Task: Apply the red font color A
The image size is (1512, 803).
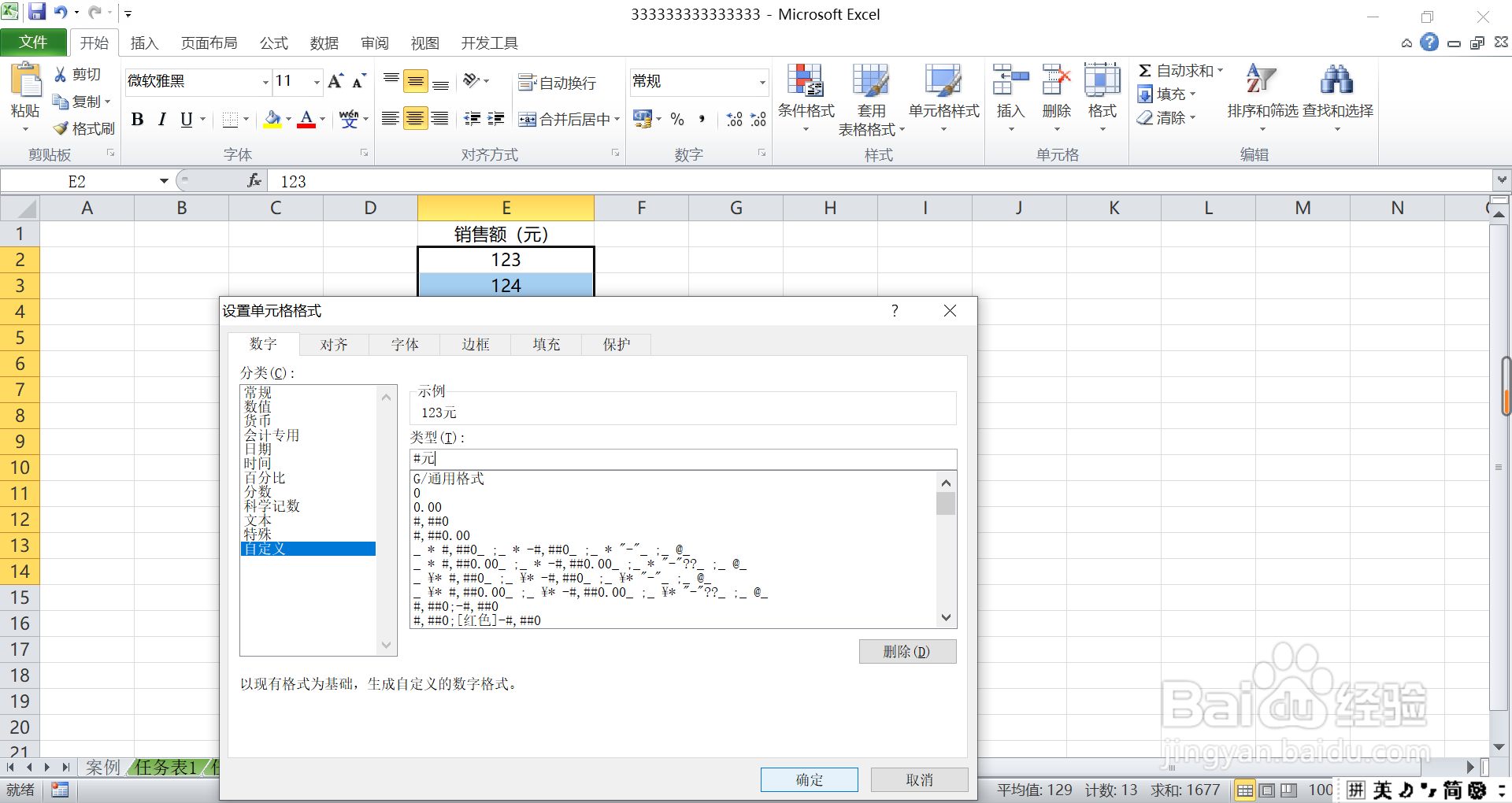Action: click(x=307, y=119)
